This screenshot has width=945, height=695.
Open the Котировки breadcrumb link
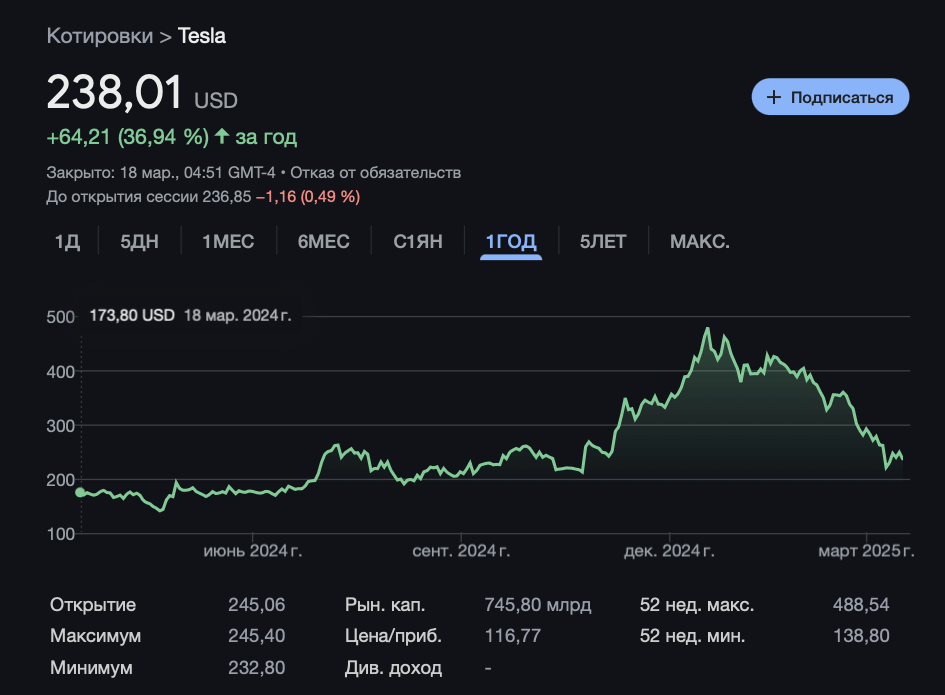pos(100,36)
